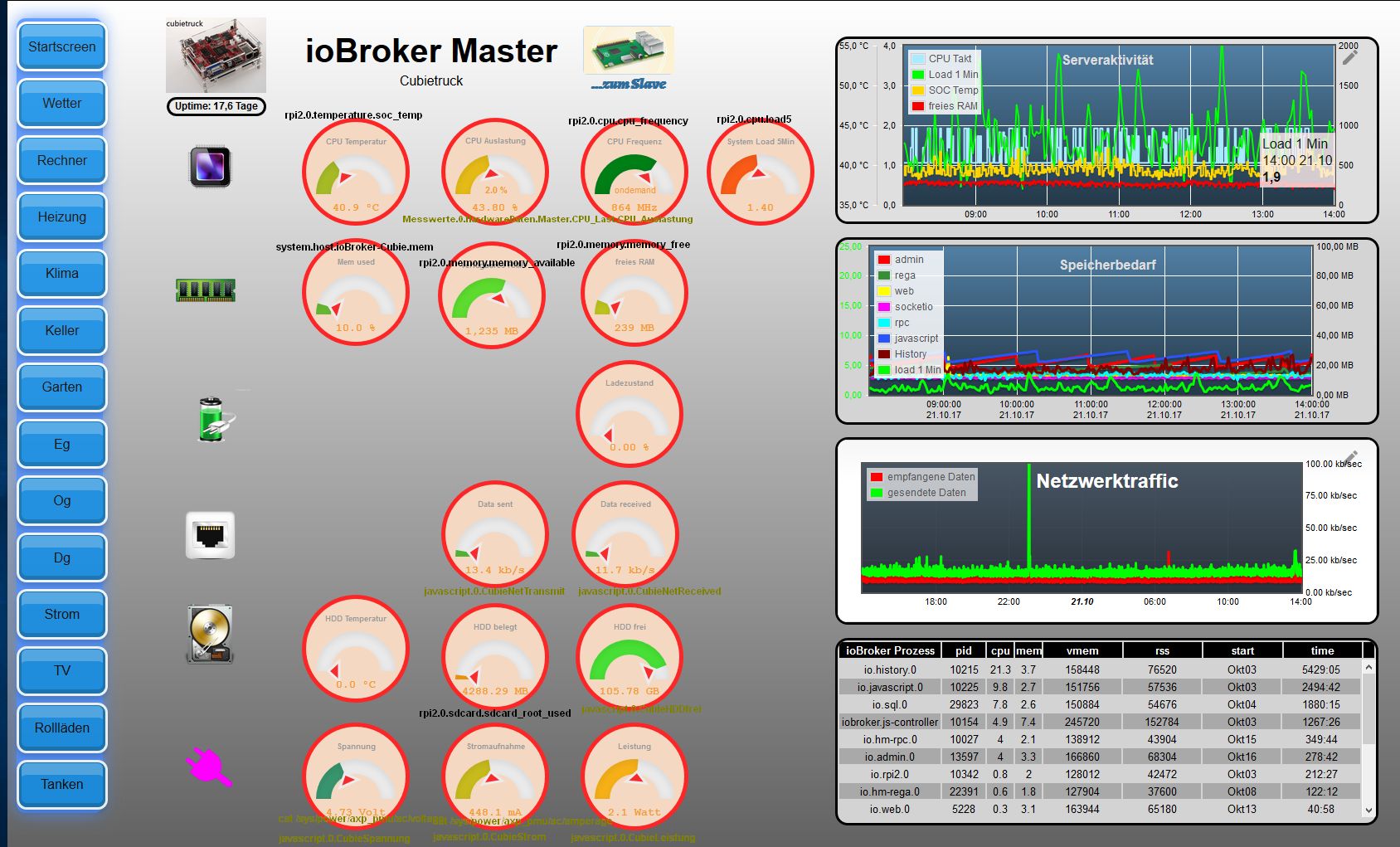Click the Stromaufnahme gauge
The height and width of the screenshot is (847, 1400).
pyautogui.click(x=495, y=776)
